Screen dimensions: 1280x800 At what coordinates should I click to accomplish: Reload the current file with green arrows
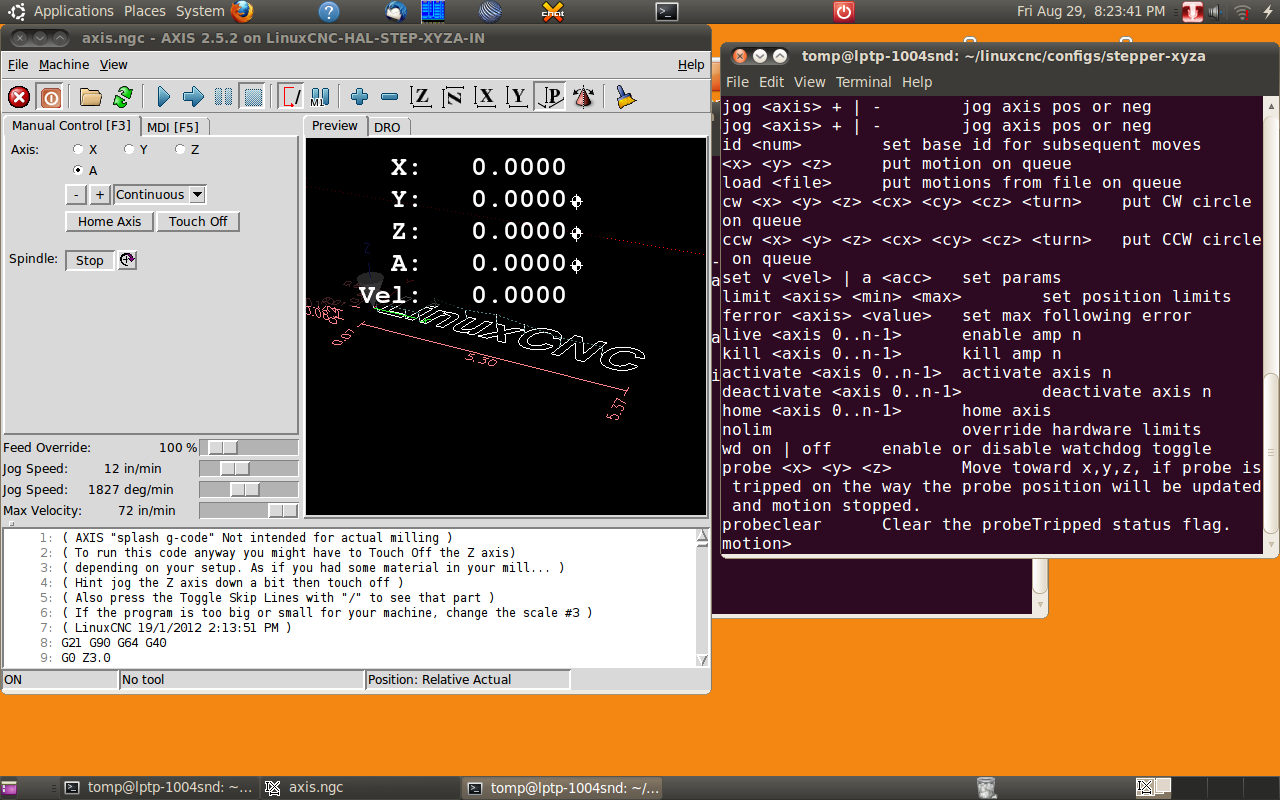click(x=122, y=97)
